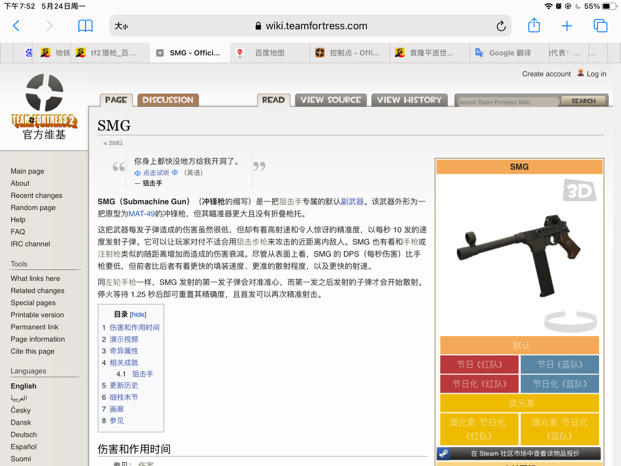Click the Steam community market icon
This screenshot has width=621, height=466.
(444, 453)
